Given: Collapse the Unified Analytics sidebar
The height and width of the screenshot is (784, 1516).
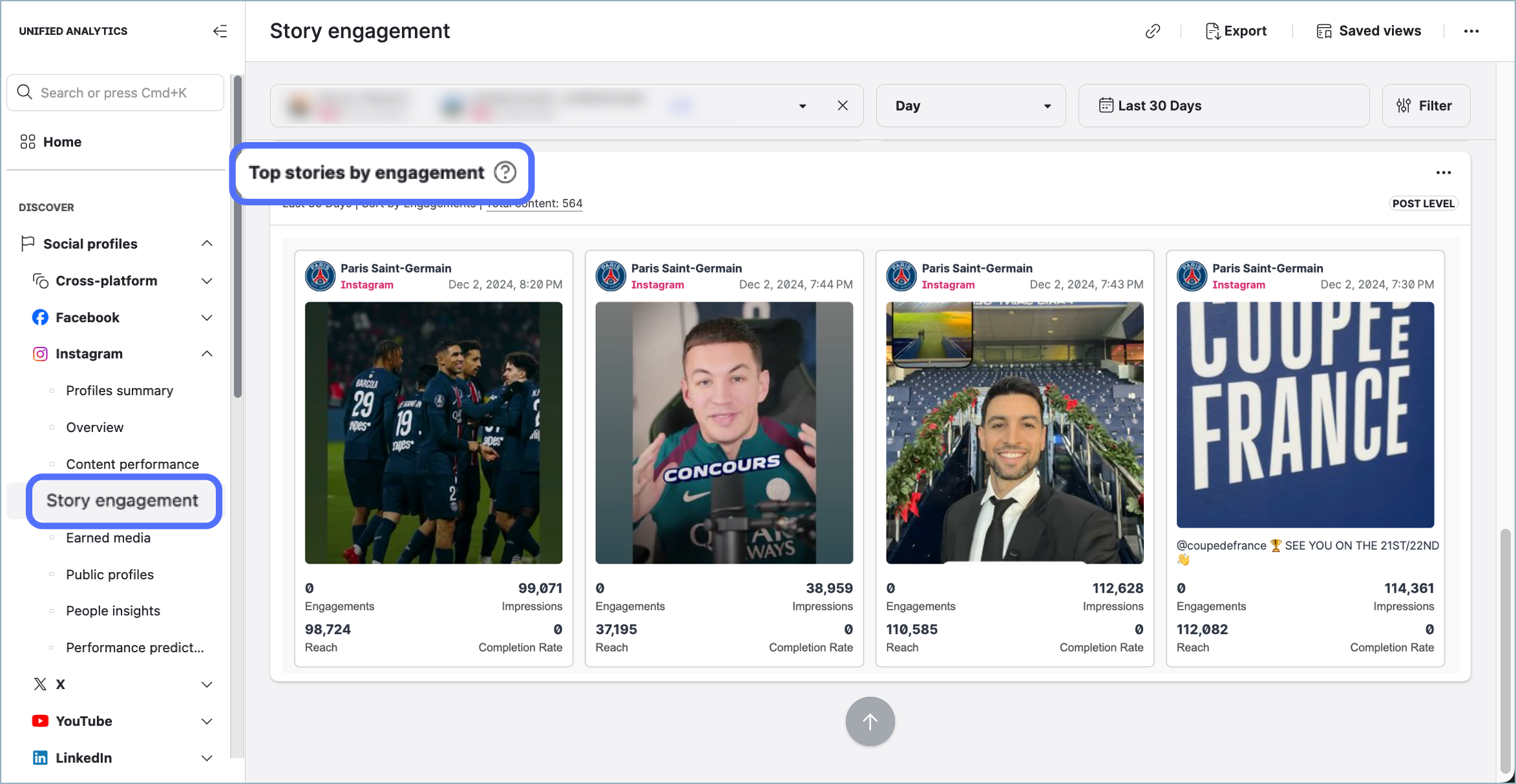Looking at the screenshot, I should pos(220,30).
